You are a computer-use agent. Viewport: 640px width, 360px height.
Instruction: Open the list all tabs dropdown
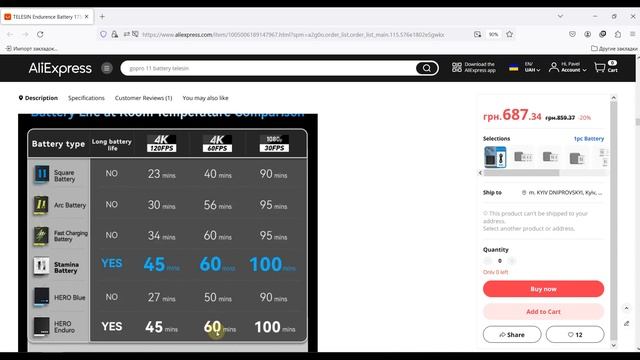(x=560, y=16)
